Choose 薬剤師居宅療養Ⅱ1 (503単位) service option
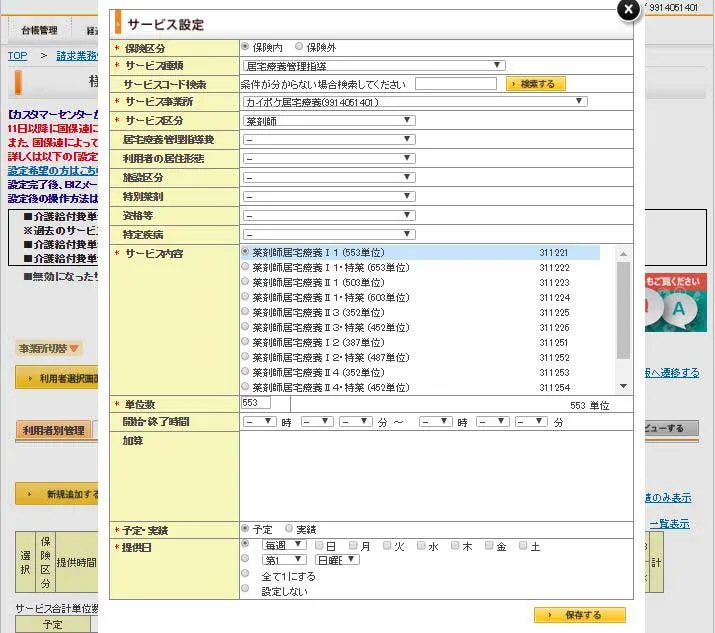This screenshot has height=633, width=715. pos(246,283)
